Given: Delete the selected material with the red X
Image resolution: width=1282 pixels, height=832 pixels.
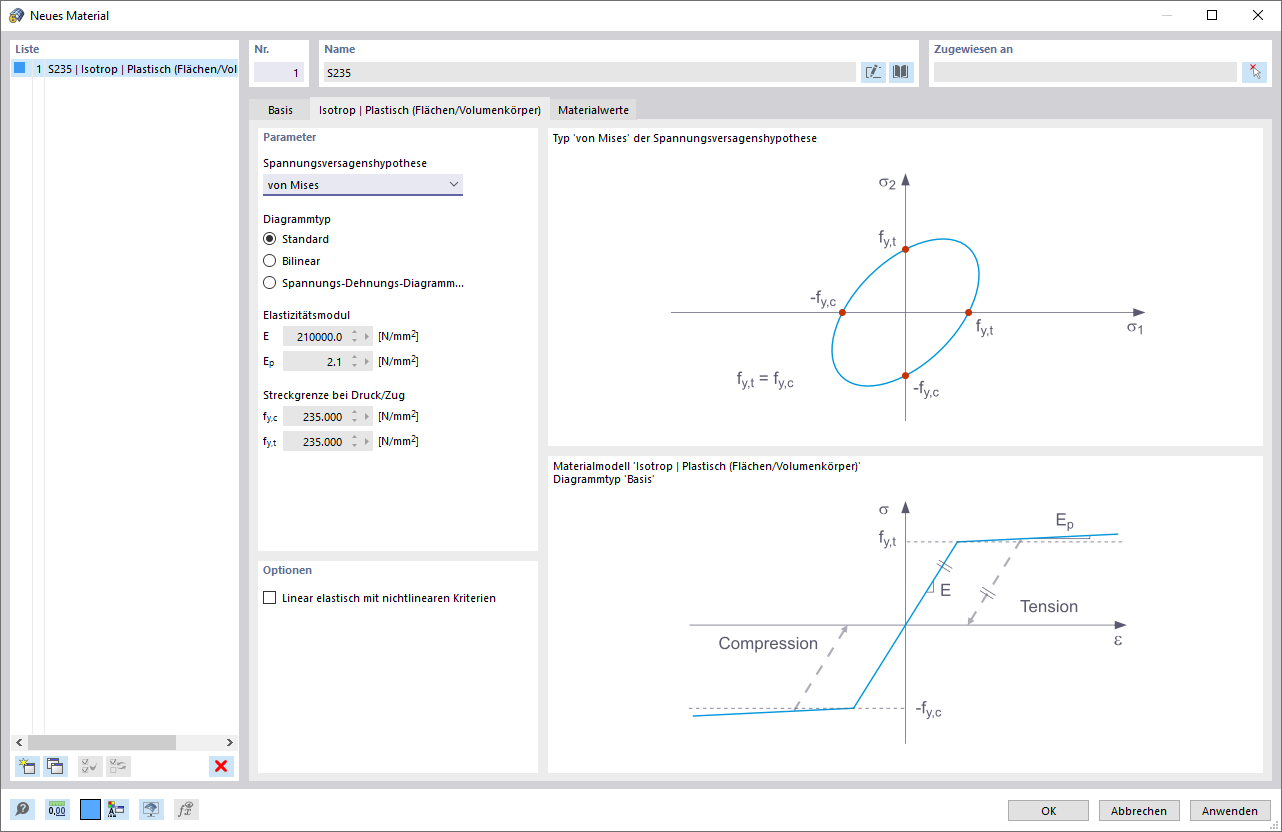Looking at the screenshot, I should coord(221,767).
